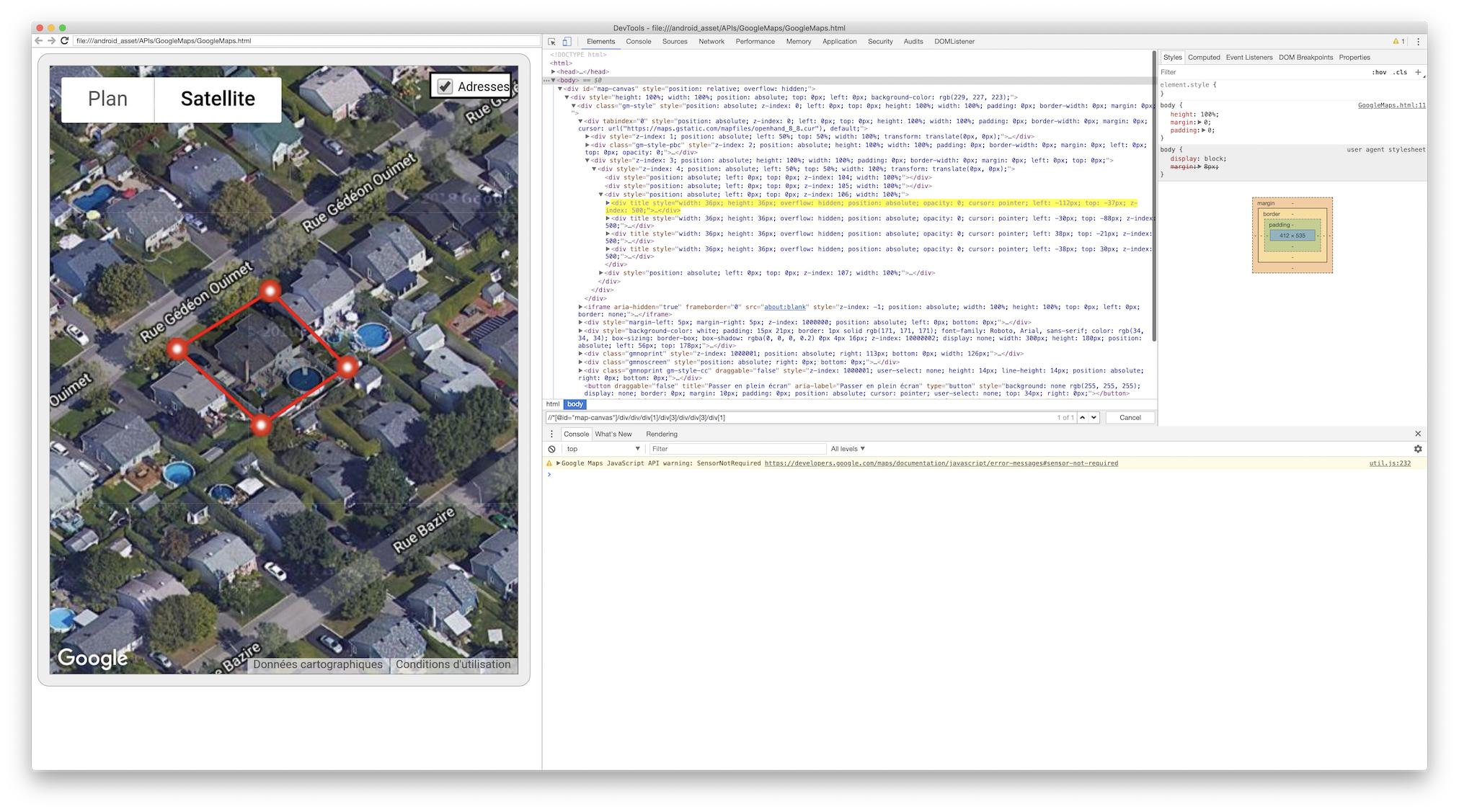This screenshot has height=812, width=1459.
Task: Add a new style rule with the plus icon
Action: [x=1418, y=72]
